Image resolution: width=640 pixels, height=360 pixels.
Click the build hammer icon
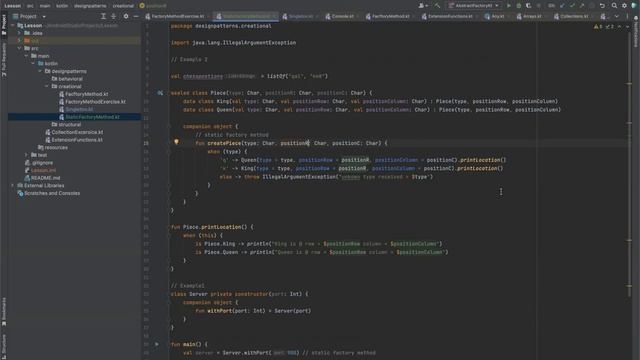coord(438,6)
